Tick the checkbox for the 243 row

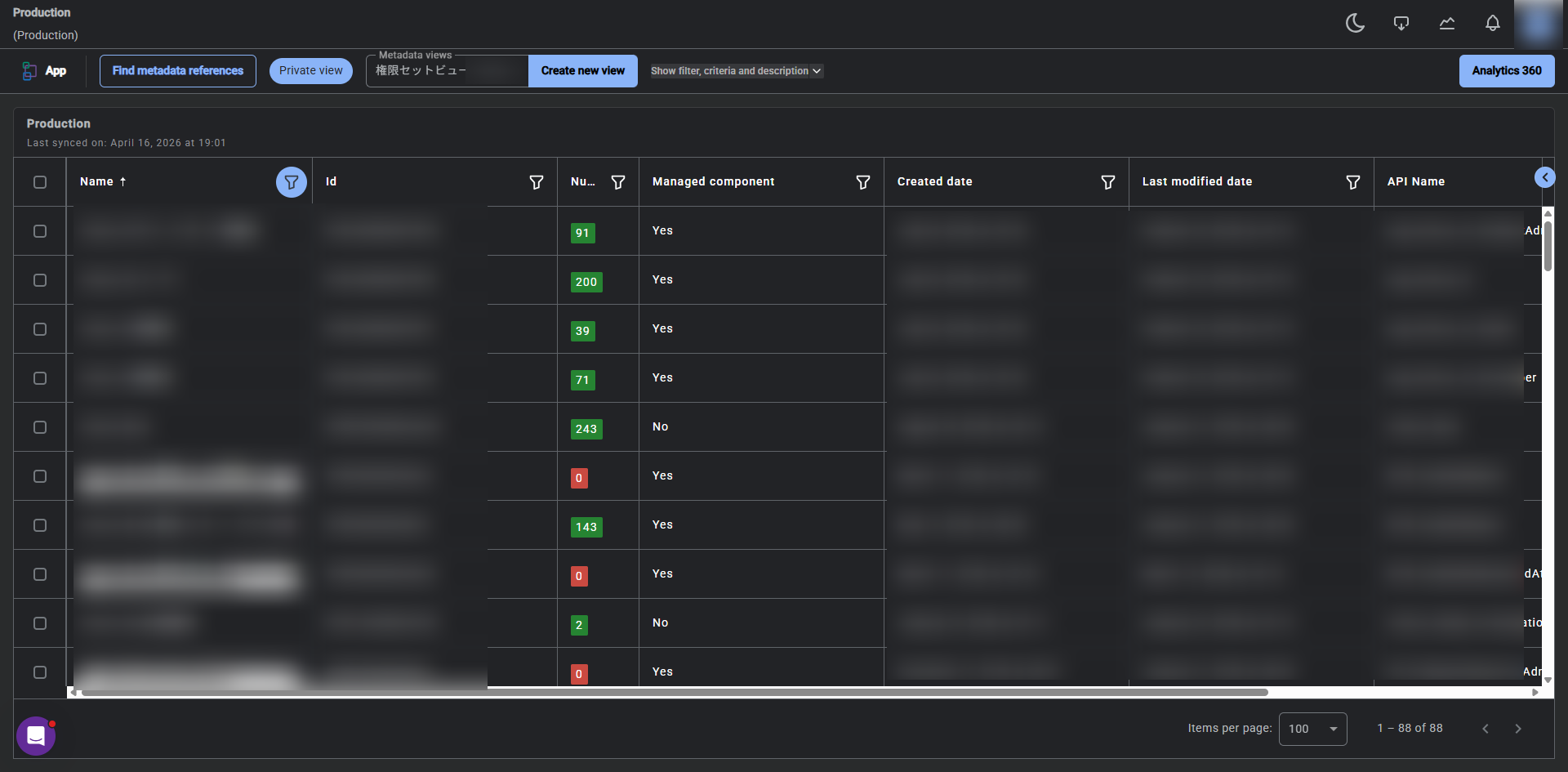point(40,427)
